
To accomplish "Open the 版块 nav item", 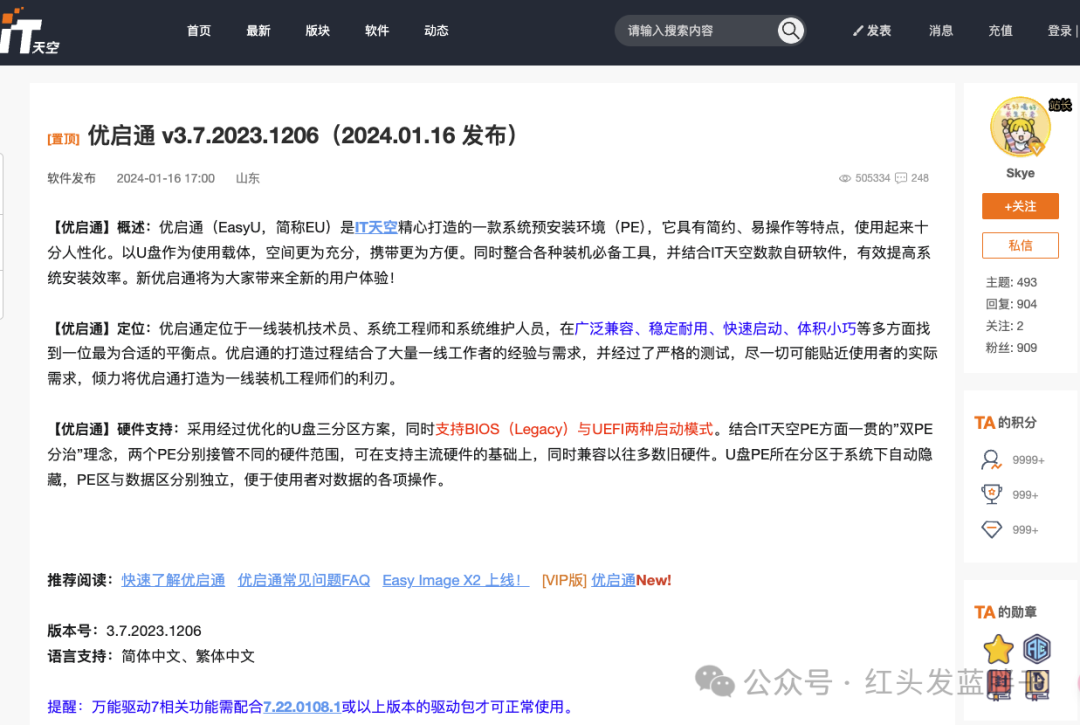I will click(x=318, y=31).
